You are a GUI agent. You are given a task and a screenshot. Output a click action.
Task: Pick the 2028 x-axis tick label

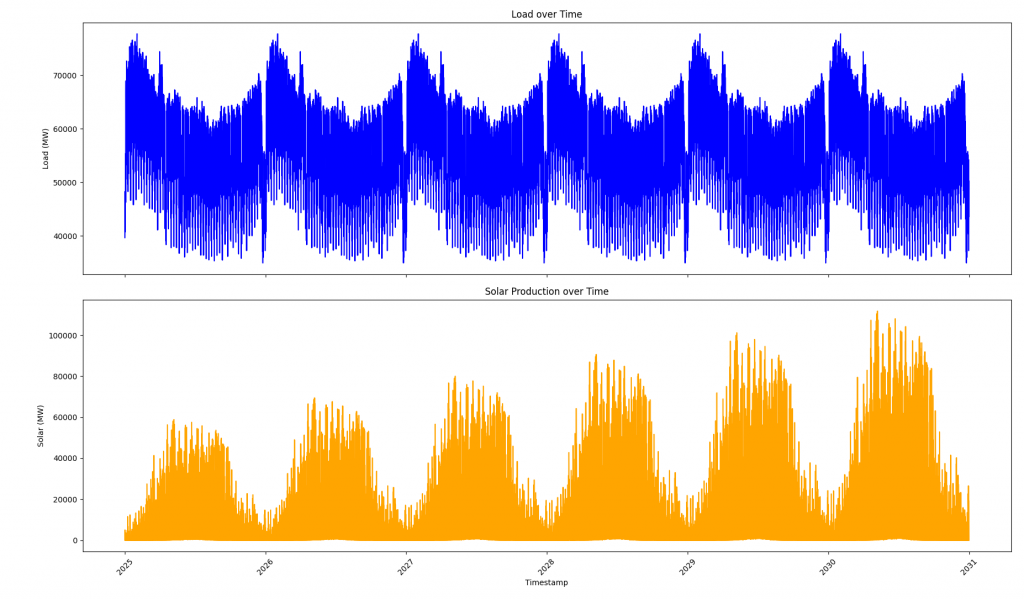[x=546, y=566]
